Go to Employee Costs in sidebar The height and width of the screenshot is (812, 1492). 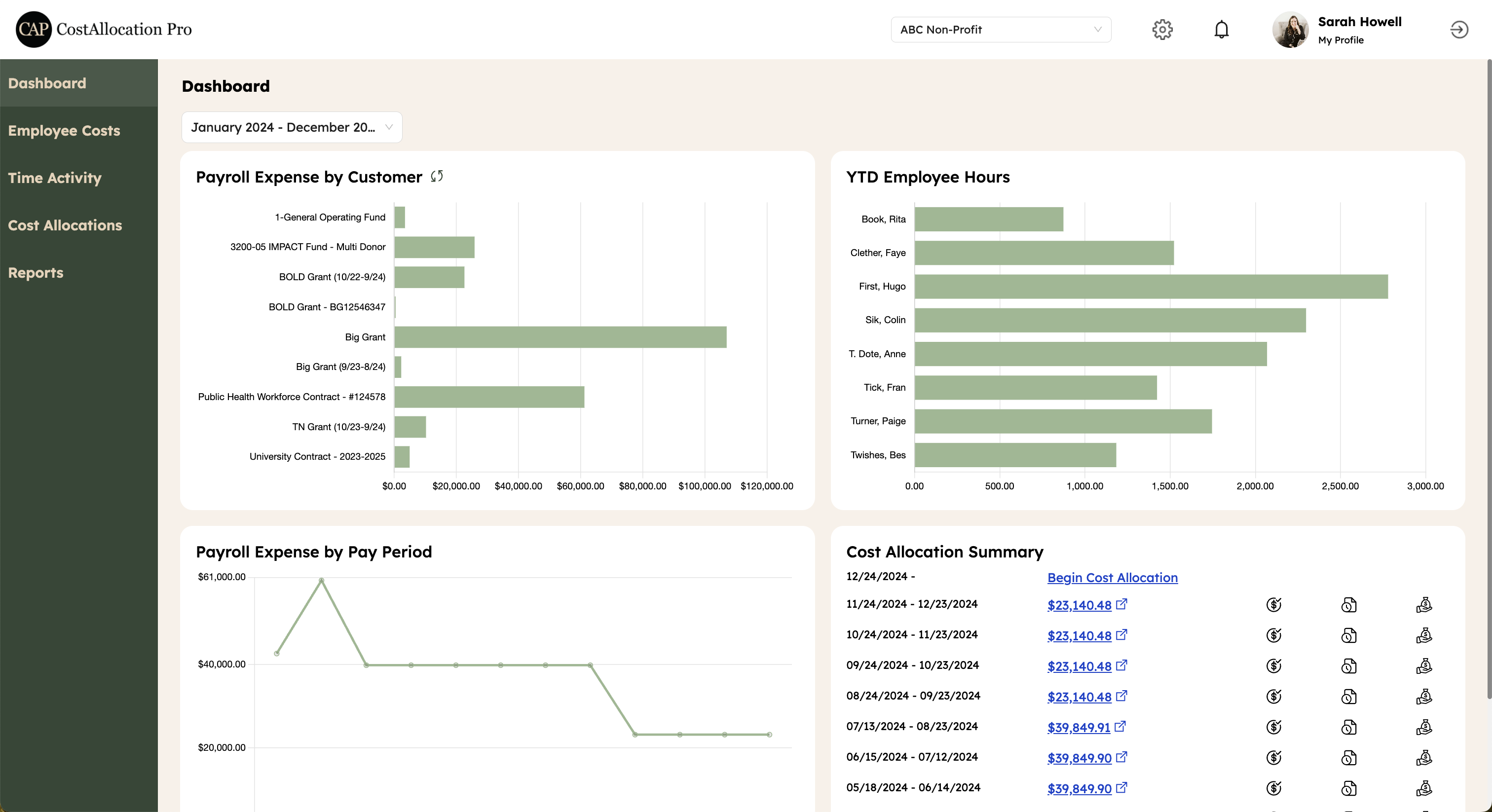point(64,131)
